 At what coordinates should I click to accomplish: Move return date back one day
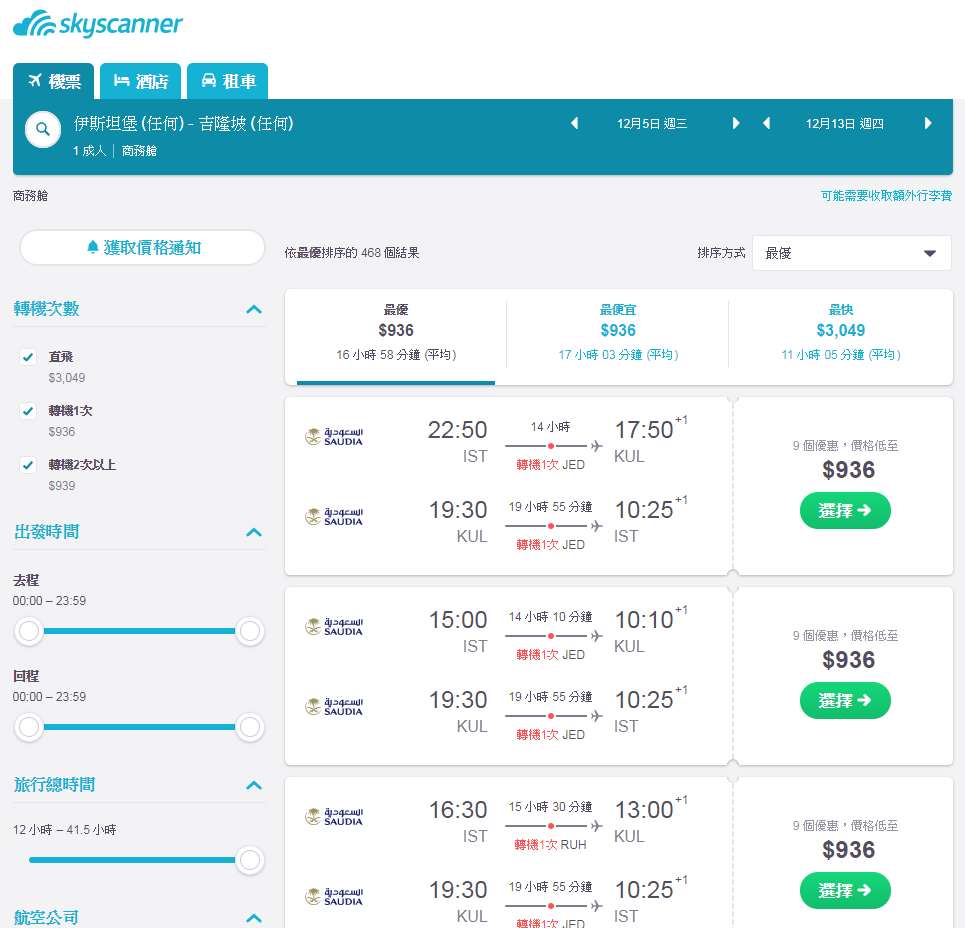766,123
